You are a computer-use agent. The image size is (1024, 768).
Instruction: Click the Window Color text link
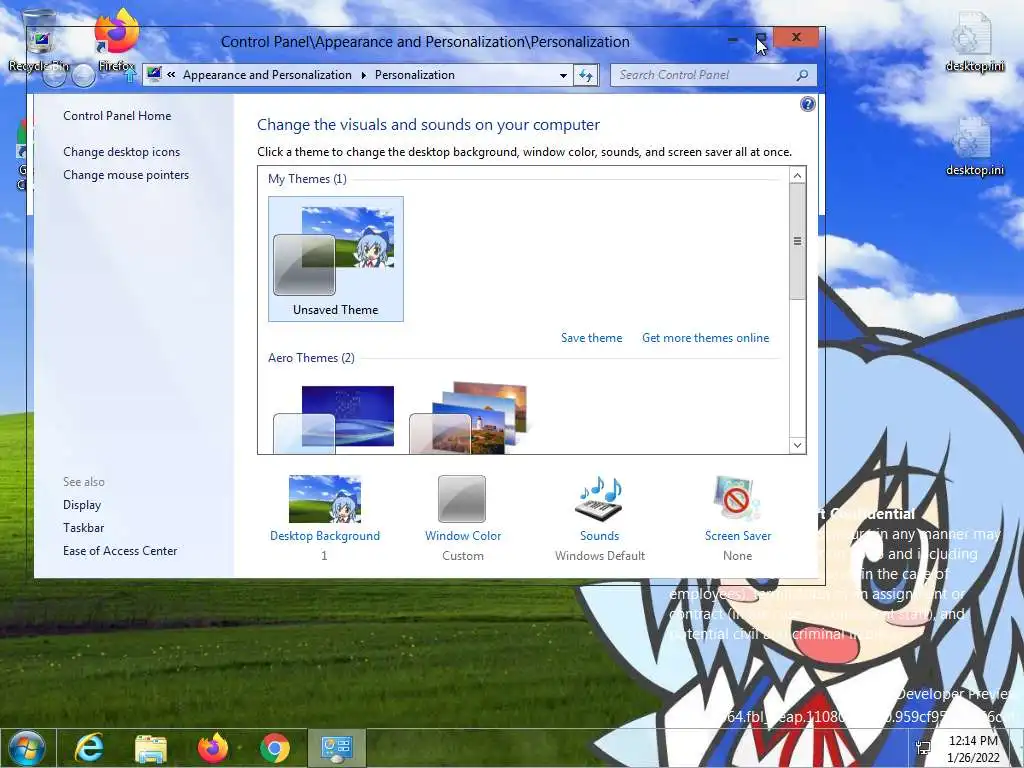tap(463, 536)
